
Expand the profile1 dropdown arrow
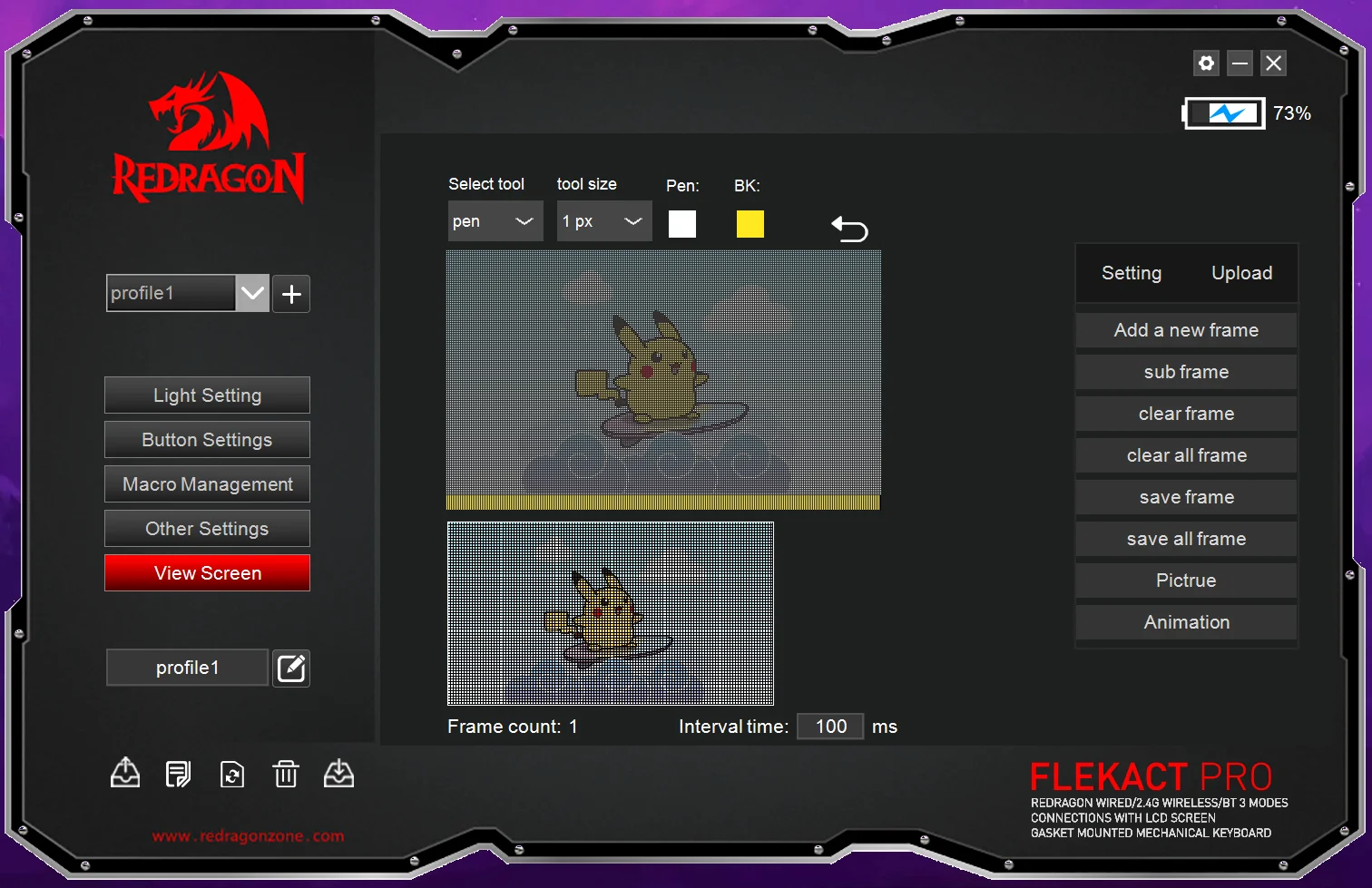coord(252,293)
